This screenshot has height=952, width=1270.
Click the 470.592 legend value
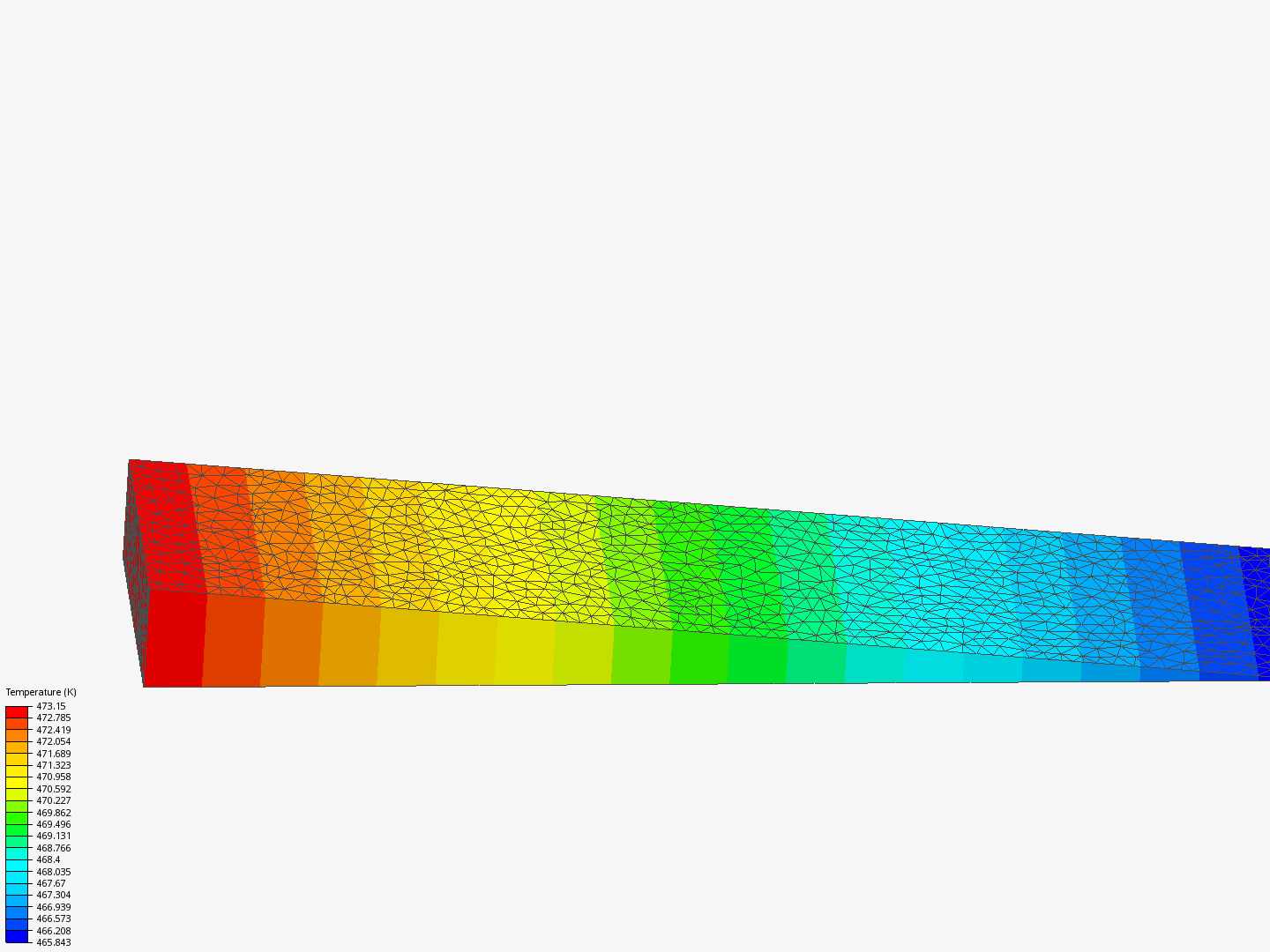[53, 789]
